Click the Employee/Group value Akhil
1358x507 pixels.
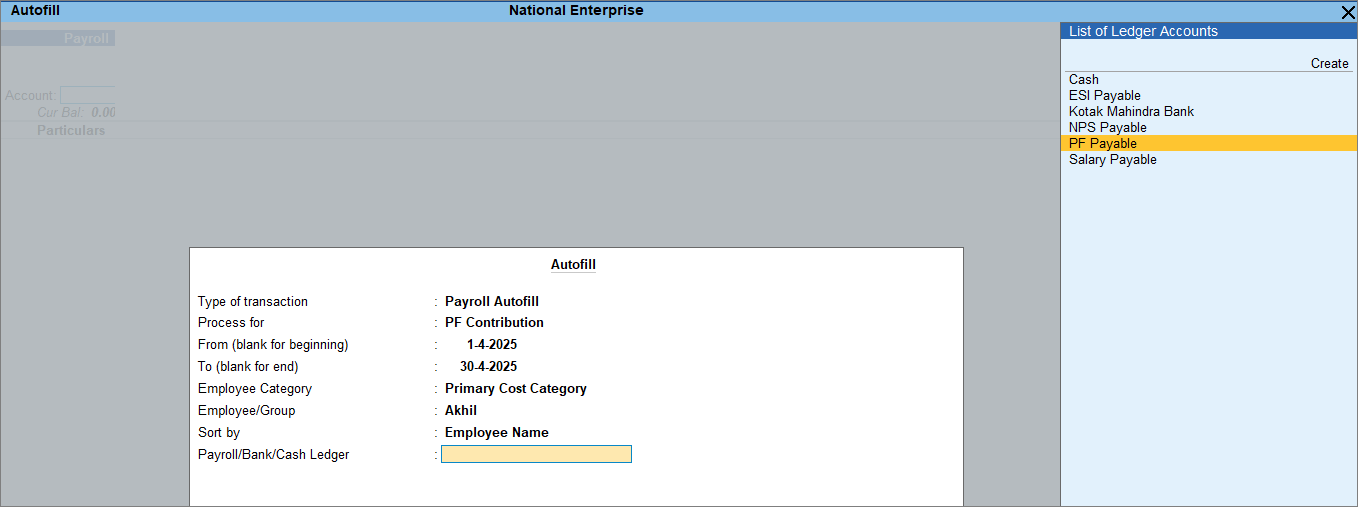click(460, 411)
